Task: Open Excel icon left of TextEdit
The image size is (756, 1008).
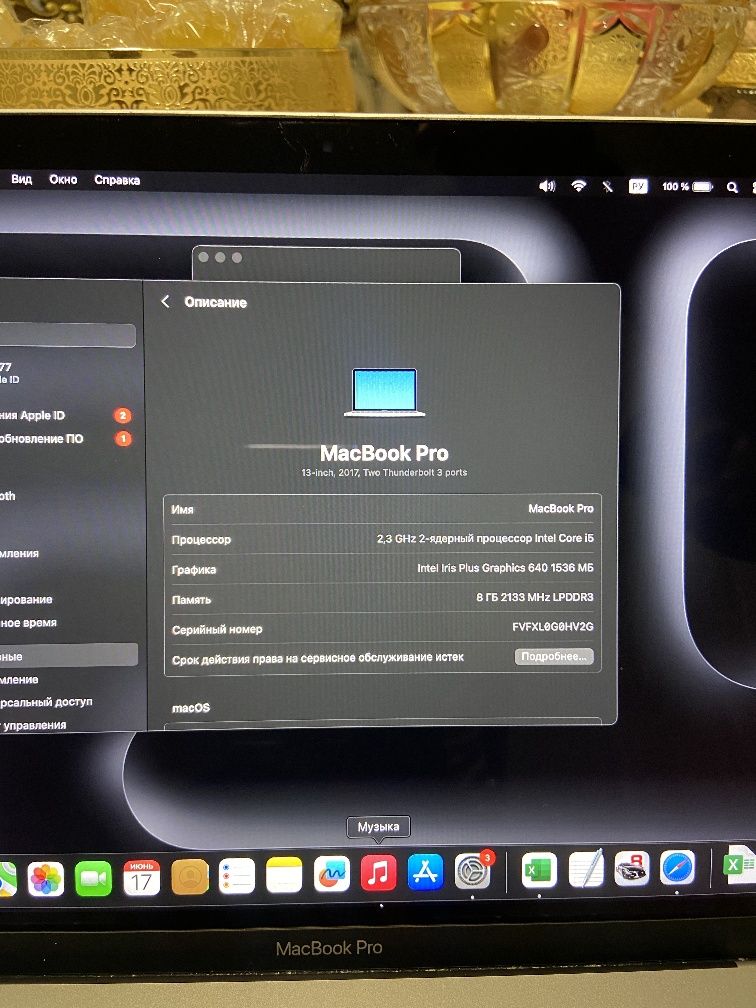Action: coord(539,870)
